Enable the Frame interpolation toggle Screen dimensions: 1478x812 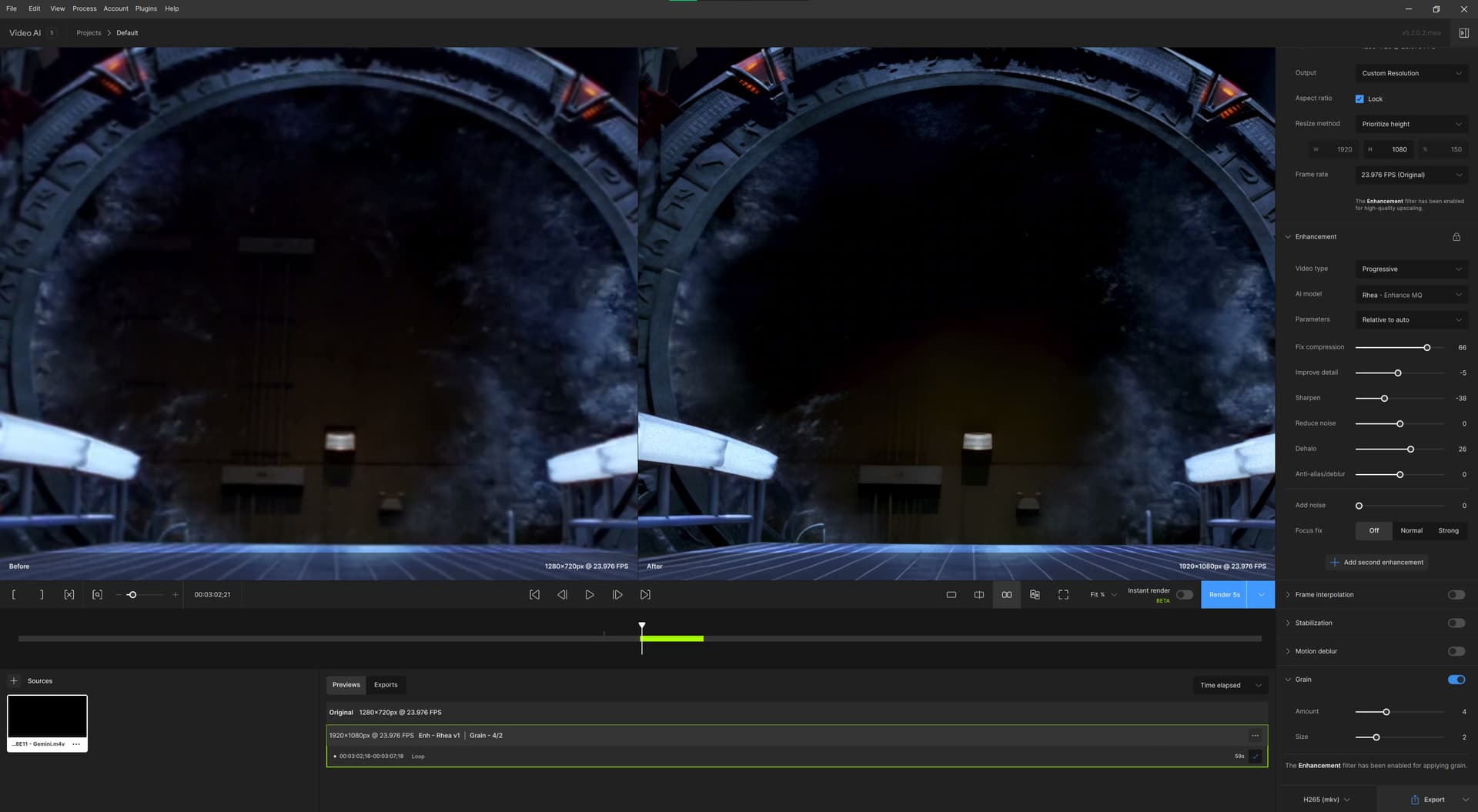[x=1456, y=595]
